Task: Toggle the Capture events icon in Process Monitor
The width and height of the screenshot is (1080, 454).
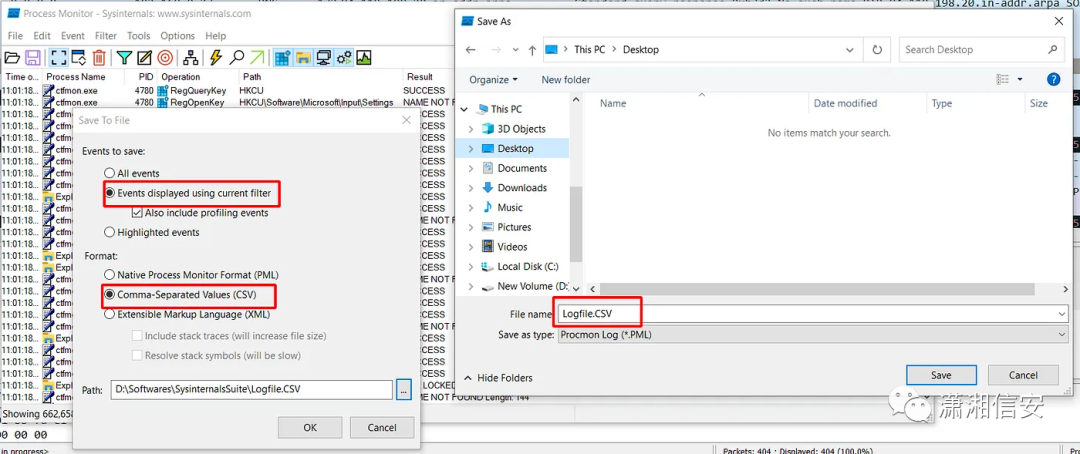Action: coord(58,58)
